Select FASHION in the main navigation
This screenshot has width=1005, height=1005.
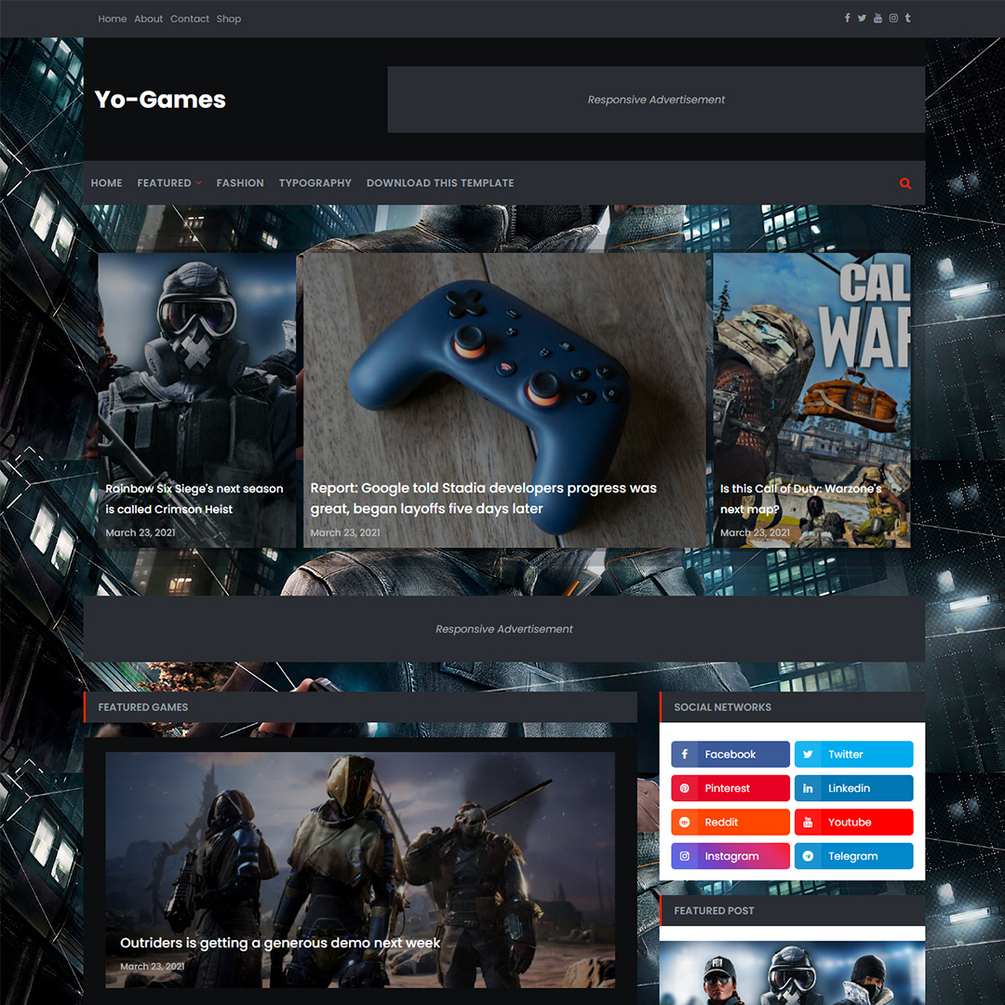[240, 183]
